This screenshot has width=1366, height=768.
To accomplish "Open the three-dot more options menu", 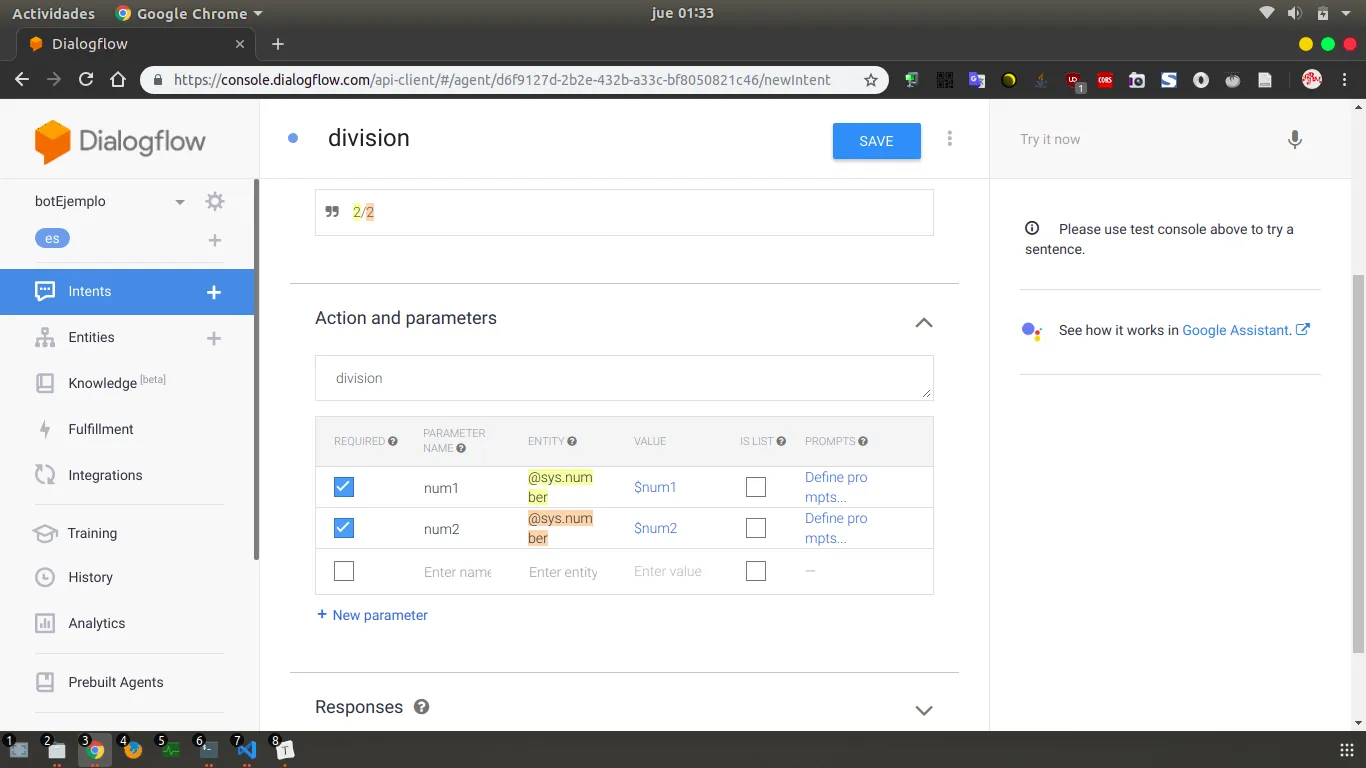I will [949, 139].
